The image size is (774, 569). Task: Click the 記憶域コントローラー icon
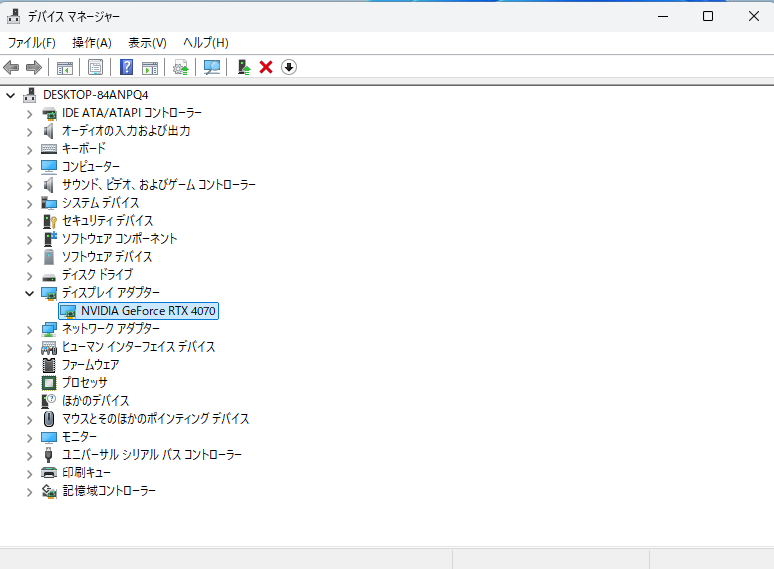[x=49, y=491]
